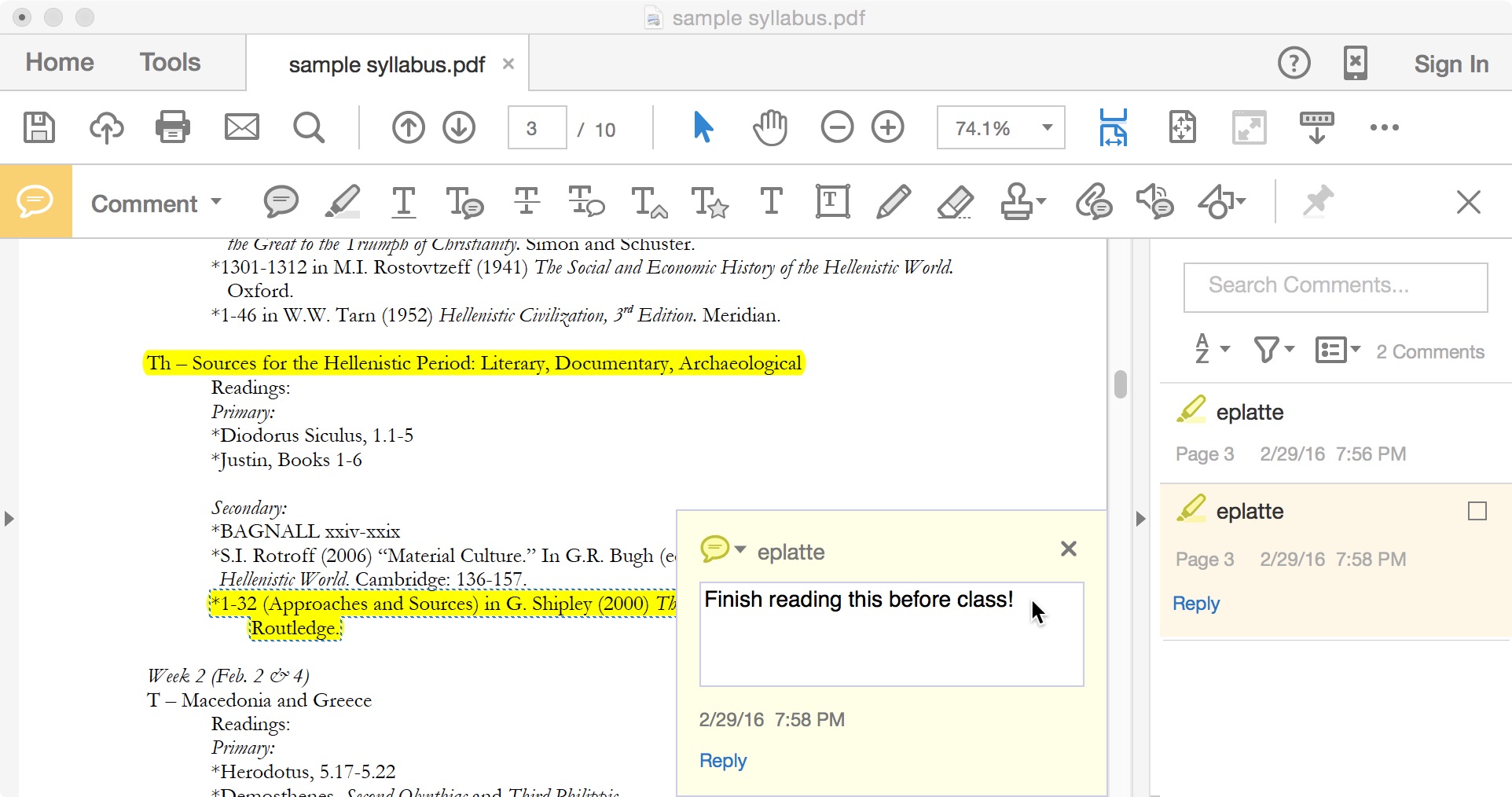Click the Search Comments input field
Screen dimensions: 1512x797
pyautogui.click(x=1335, y=287)
